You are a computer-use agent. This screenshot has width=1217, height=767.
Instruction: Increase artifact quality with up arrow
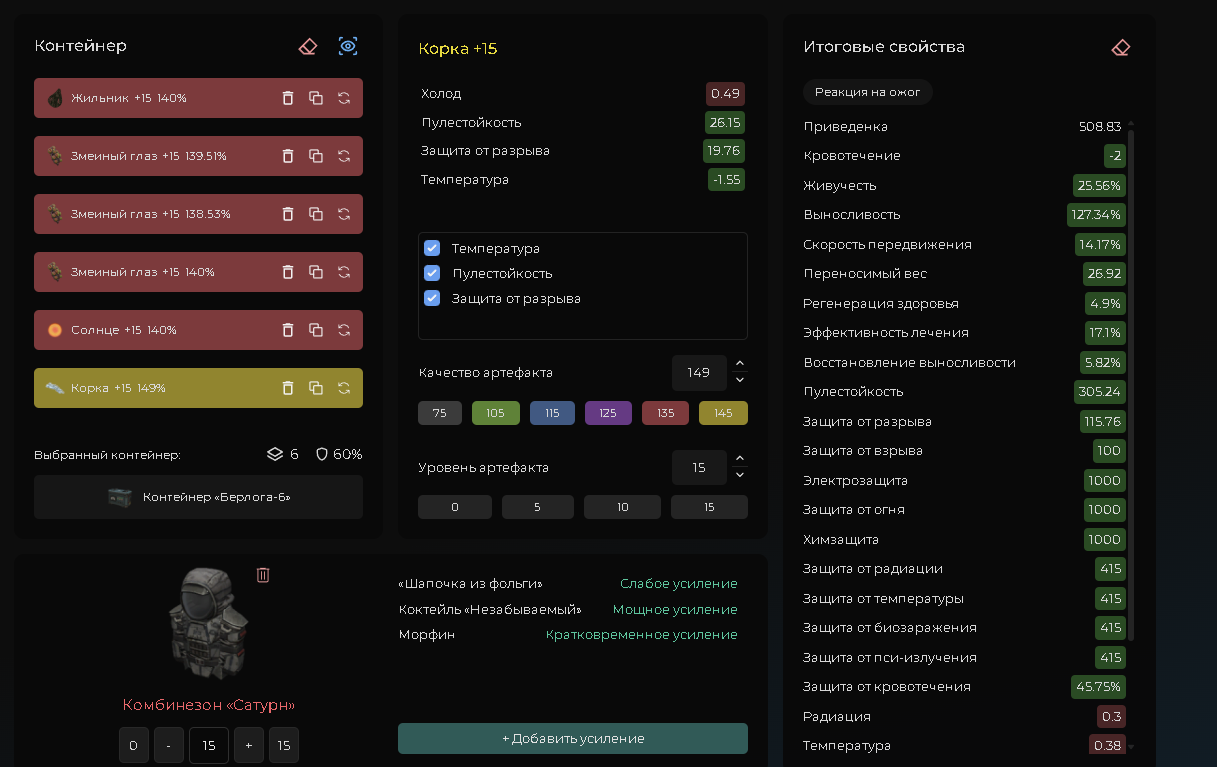pos(740,364)
